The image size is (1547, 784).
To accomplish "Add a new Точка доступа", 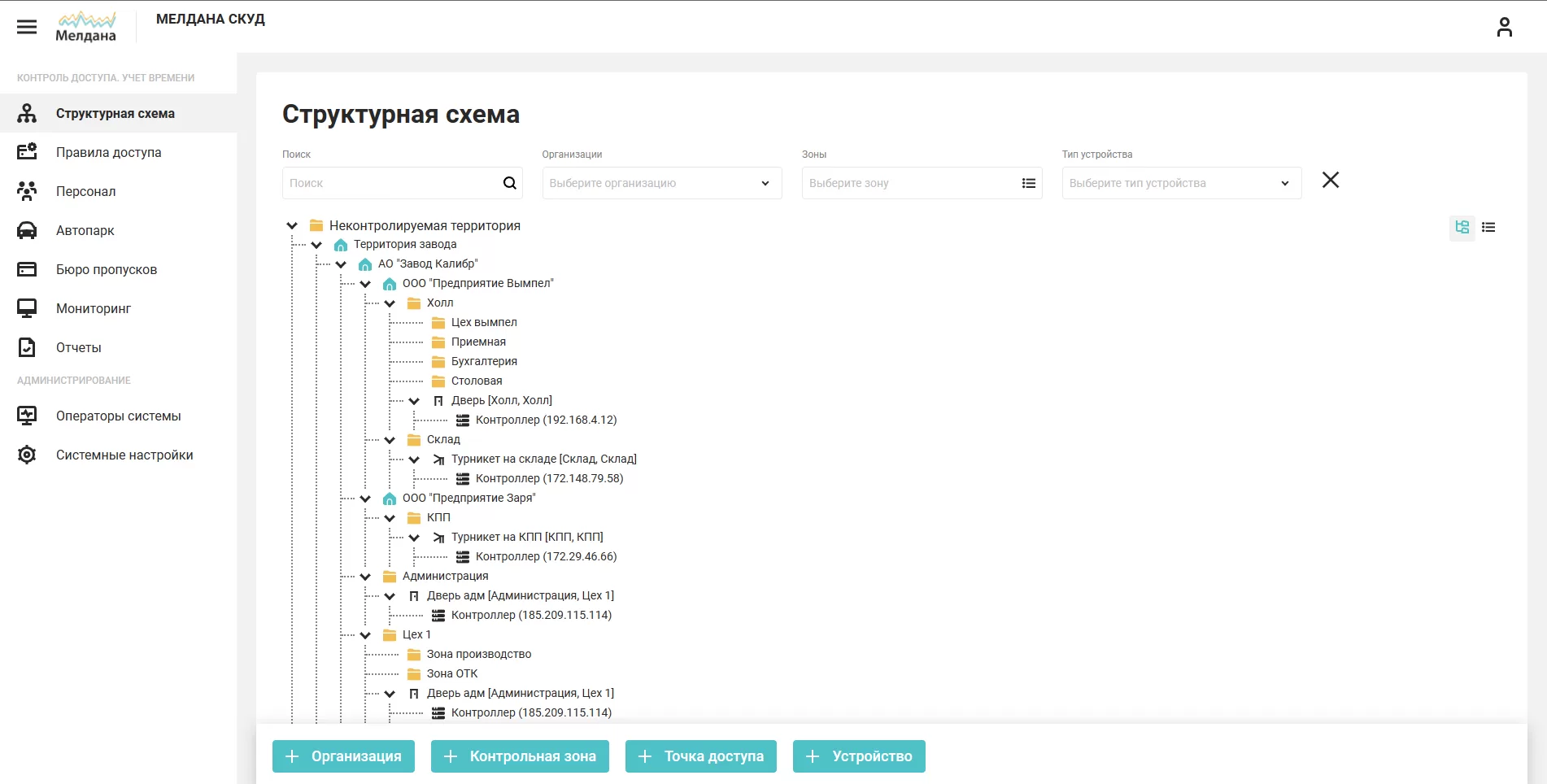I will click(700, 756).
